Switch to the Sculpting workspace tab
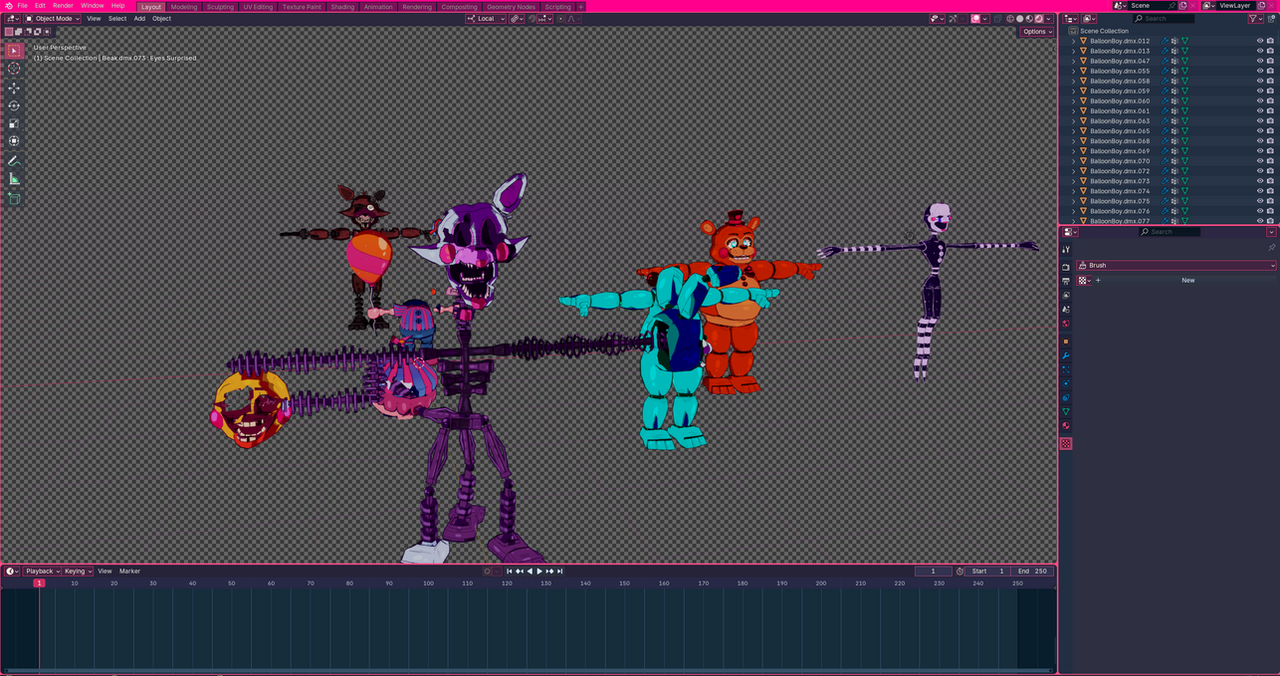1280x676 pixels. [x=220, y=7]
